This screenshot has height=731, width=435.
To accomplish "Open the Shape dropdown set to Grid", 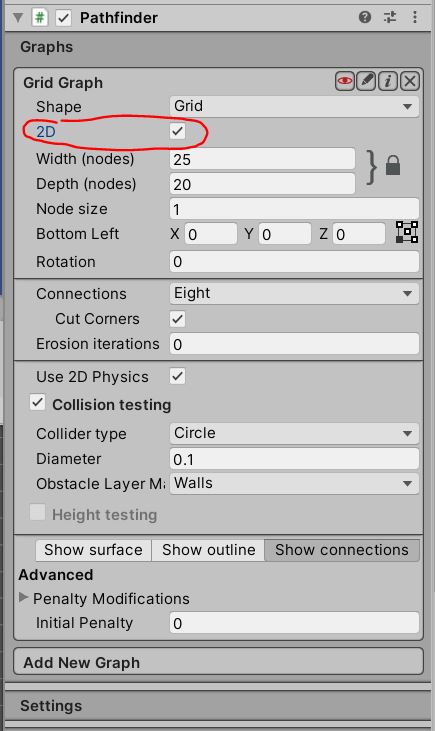I will pyautogui.click(x=294, y=106).
